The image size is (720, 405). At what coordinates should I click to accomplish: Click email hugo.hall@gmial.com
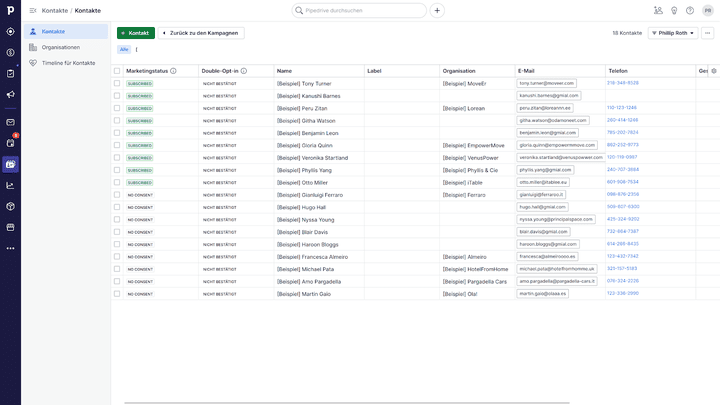542,208
